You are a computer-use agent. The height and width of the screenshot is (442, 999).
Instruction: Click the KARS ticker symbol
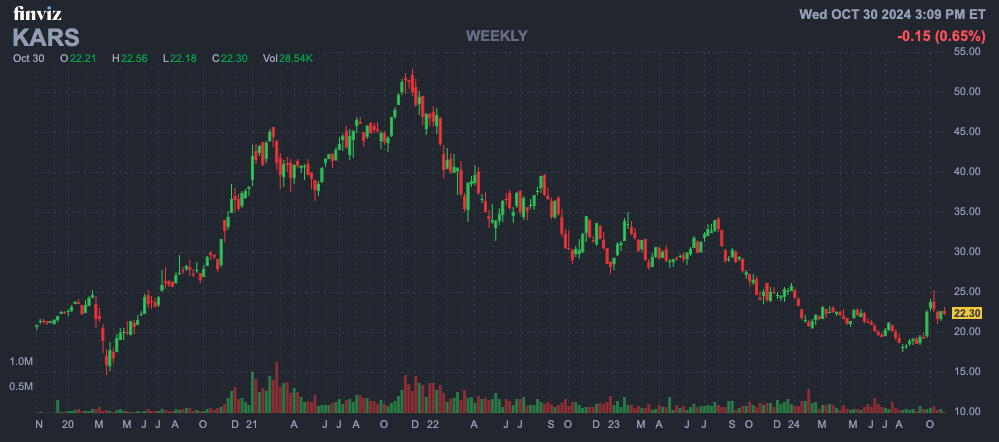(x=45, y=37)
